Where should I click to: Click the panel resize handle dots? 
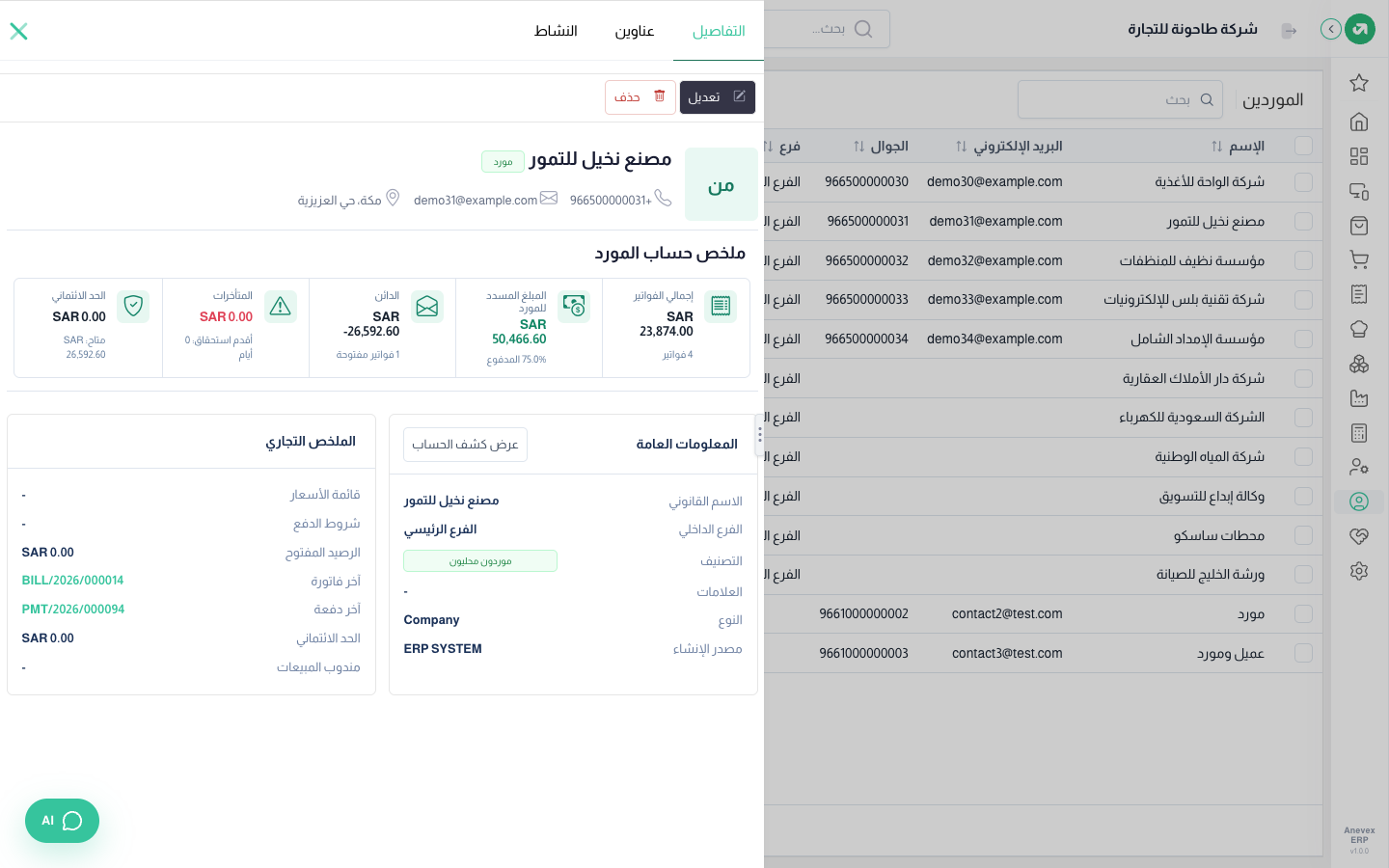(x=760, y=435)
